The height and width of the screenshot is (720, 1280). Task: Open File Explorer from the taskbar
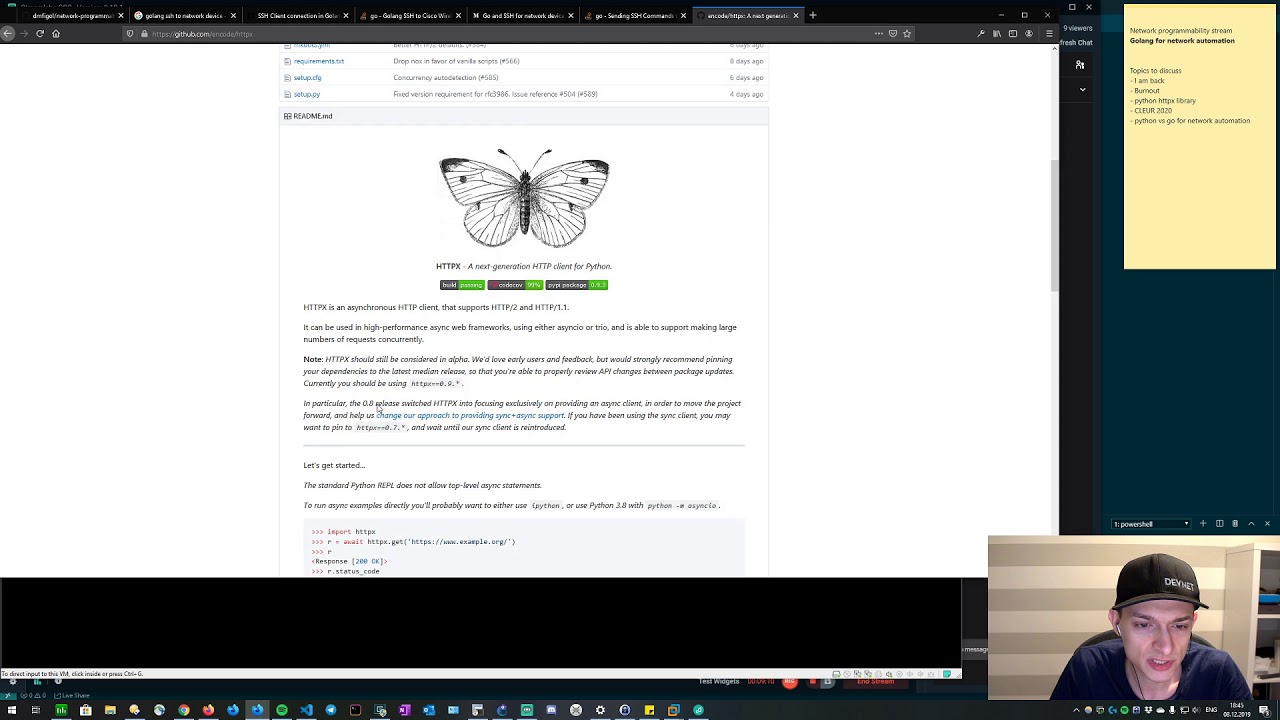point(110,711)
